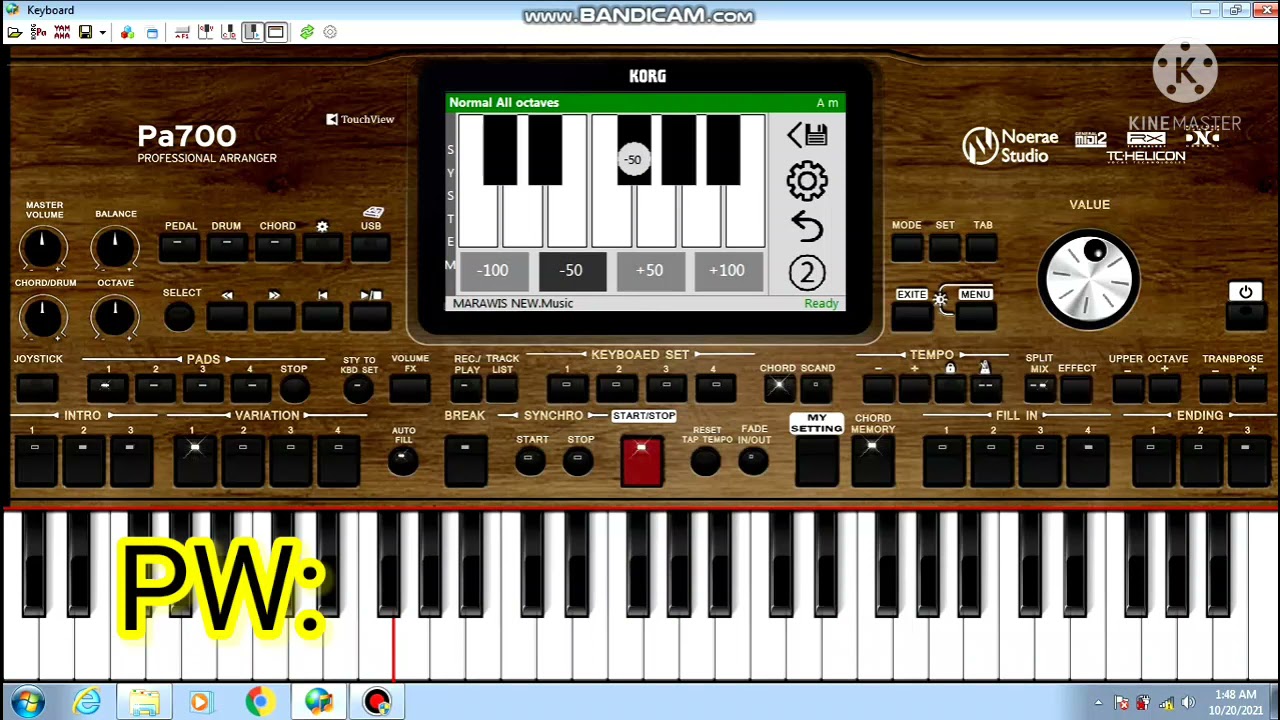Screen dimensions: 1280x720
Task: Click 'MARAWIS NEW.Music' file name
Action: point(513,303)
